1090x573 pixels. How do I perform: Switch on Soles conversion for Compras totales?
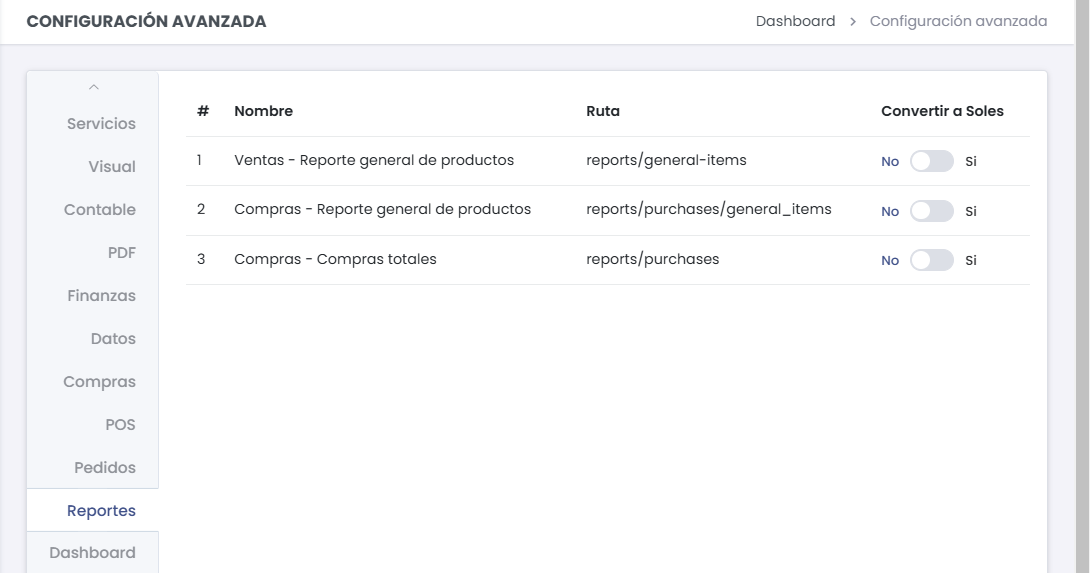coord(932,260)
